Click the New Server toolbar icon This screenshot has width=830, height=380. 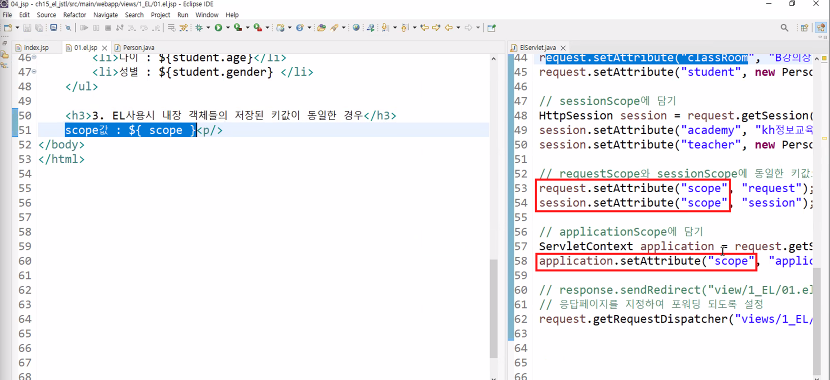[280, 28]
